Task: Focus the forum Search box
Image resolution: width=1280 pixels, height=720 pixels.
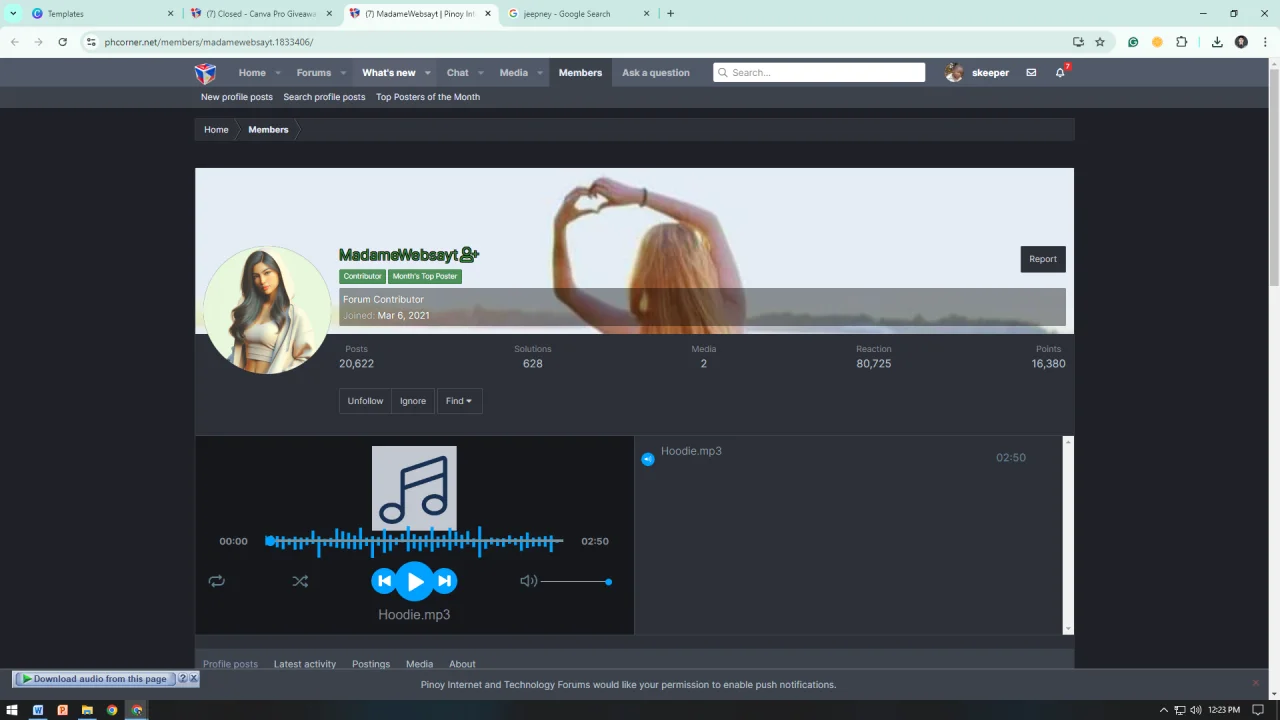Action: click(819, 72)
